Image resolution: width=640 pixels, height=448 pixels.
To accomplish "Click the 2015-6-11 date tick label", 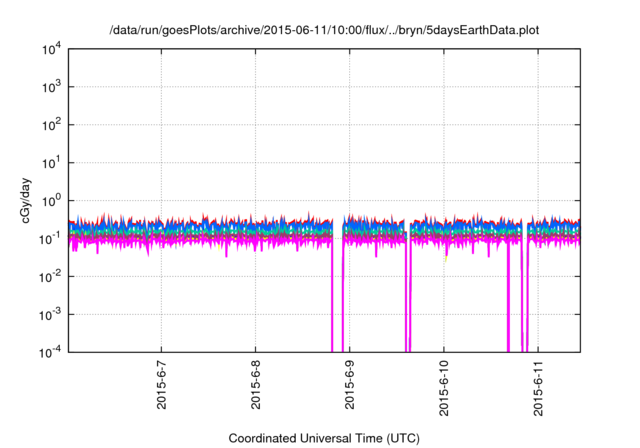I will 538,388.
